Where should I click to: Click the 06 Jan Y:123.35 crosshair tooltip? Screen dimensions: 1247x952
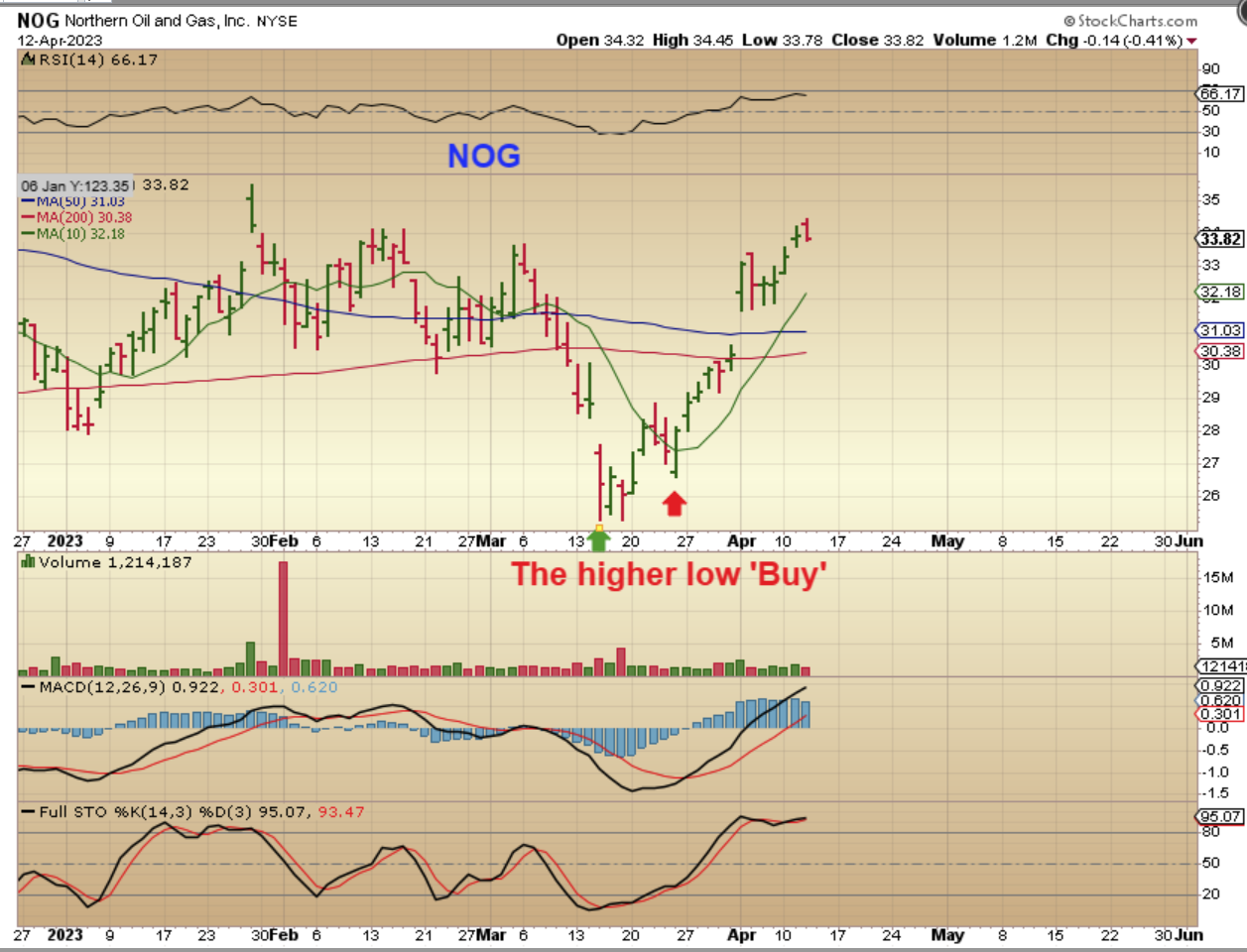(x=75, y=185)
